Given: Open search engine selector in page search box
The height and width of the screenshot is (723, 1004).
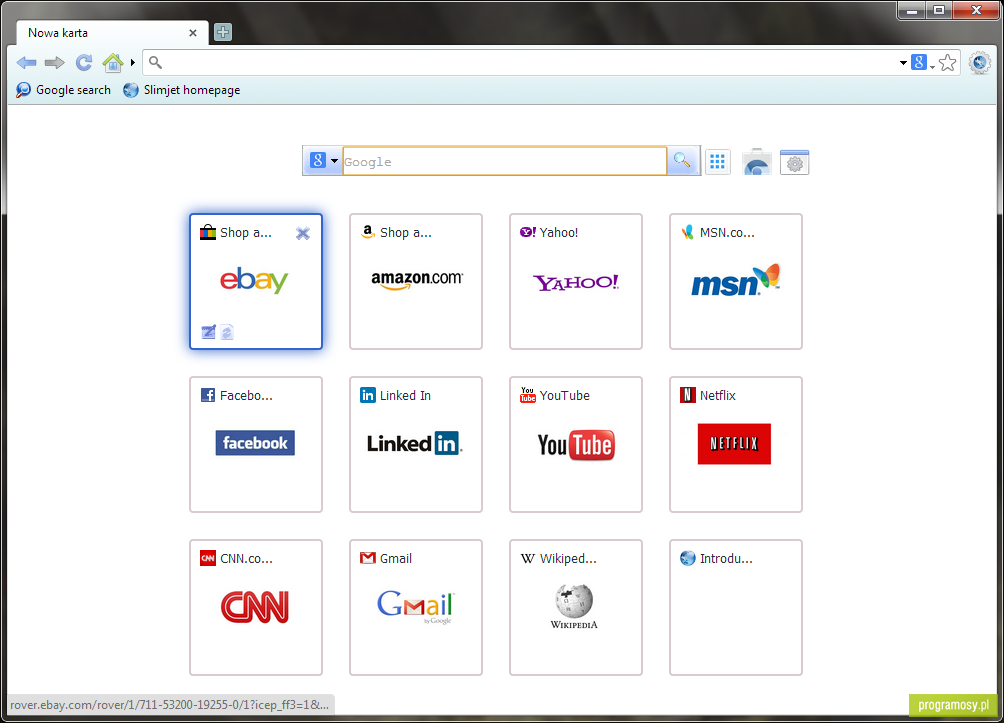Looking at the screenshot, I should (324, 161).
